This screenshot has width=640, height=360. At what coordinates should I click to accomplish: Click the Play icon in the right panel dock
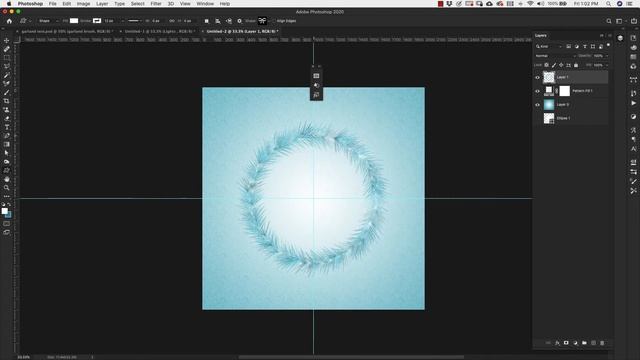click(x=633, y=103)
